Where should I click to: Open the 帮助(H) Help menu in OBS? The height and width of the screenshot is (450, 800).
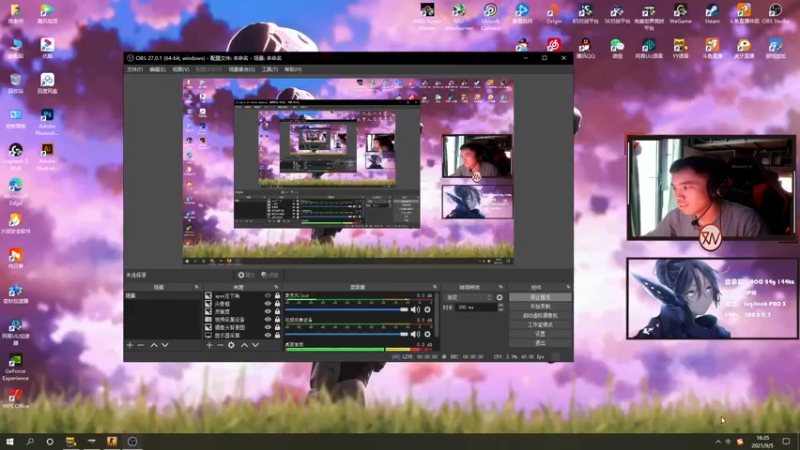point(293,69)
